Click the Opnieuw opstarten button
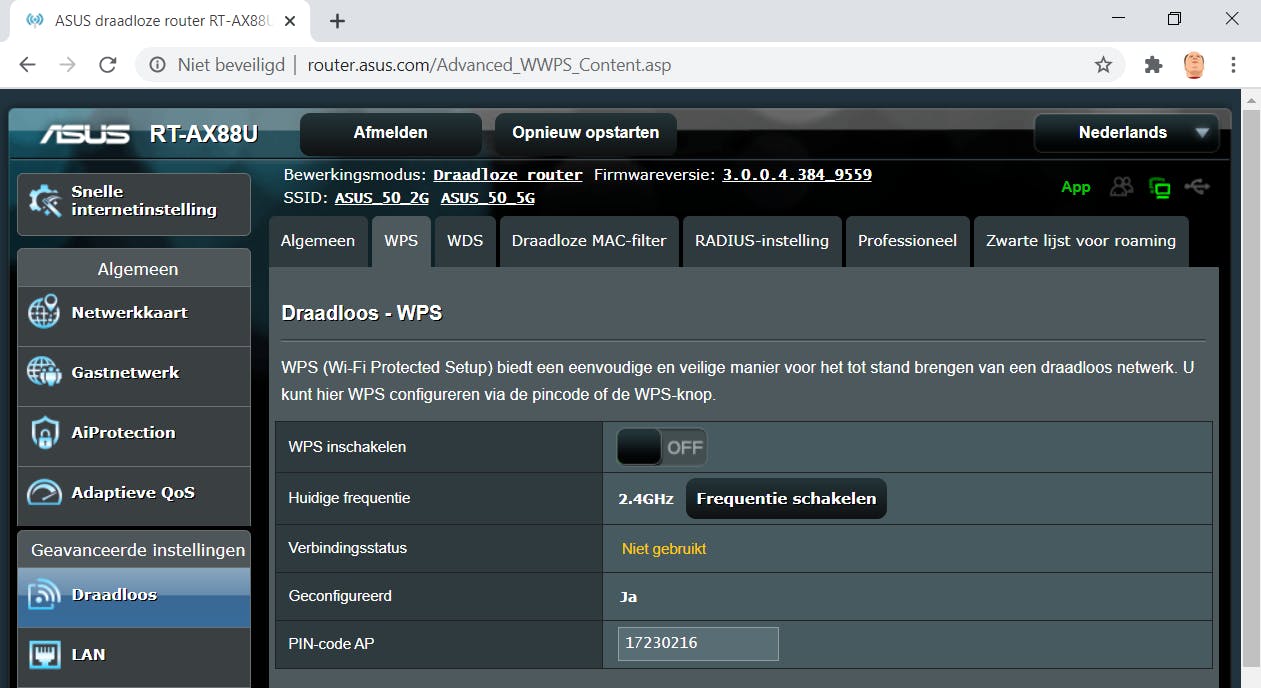Screen dimensions: 1261x688 [586, 133]
